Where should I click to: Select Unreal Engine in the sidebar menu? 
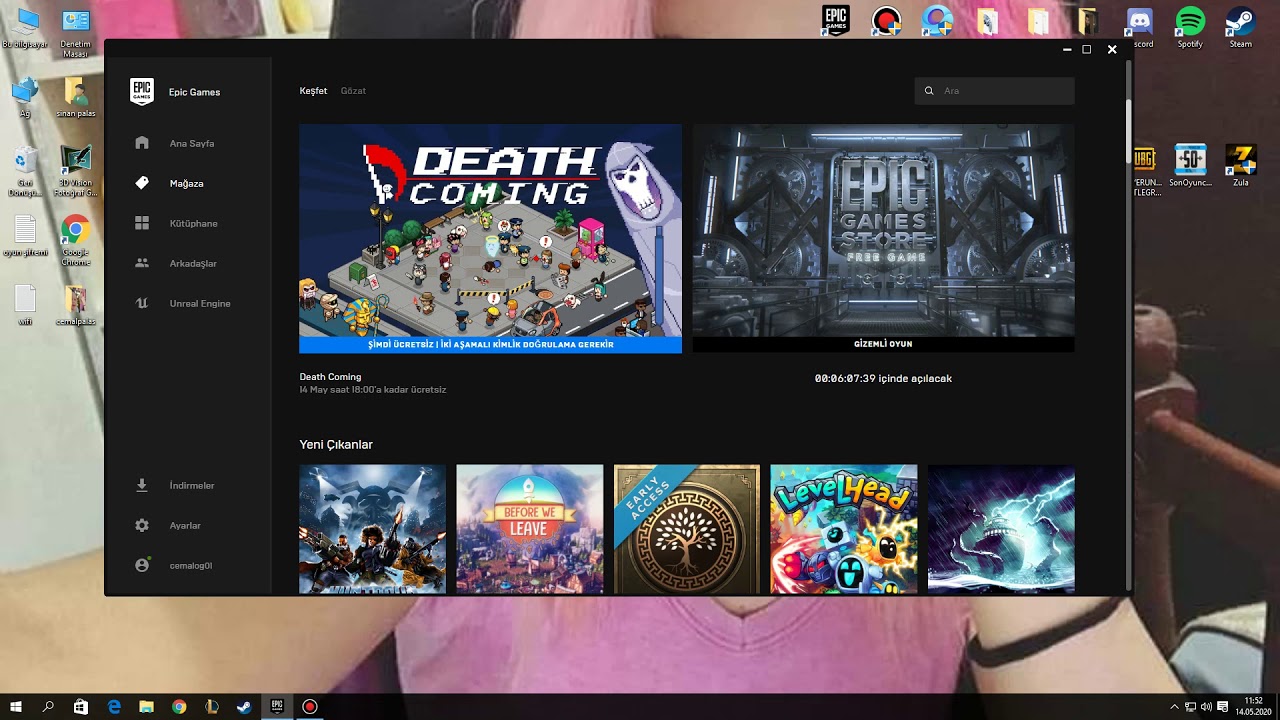click(x=200, y=303)
